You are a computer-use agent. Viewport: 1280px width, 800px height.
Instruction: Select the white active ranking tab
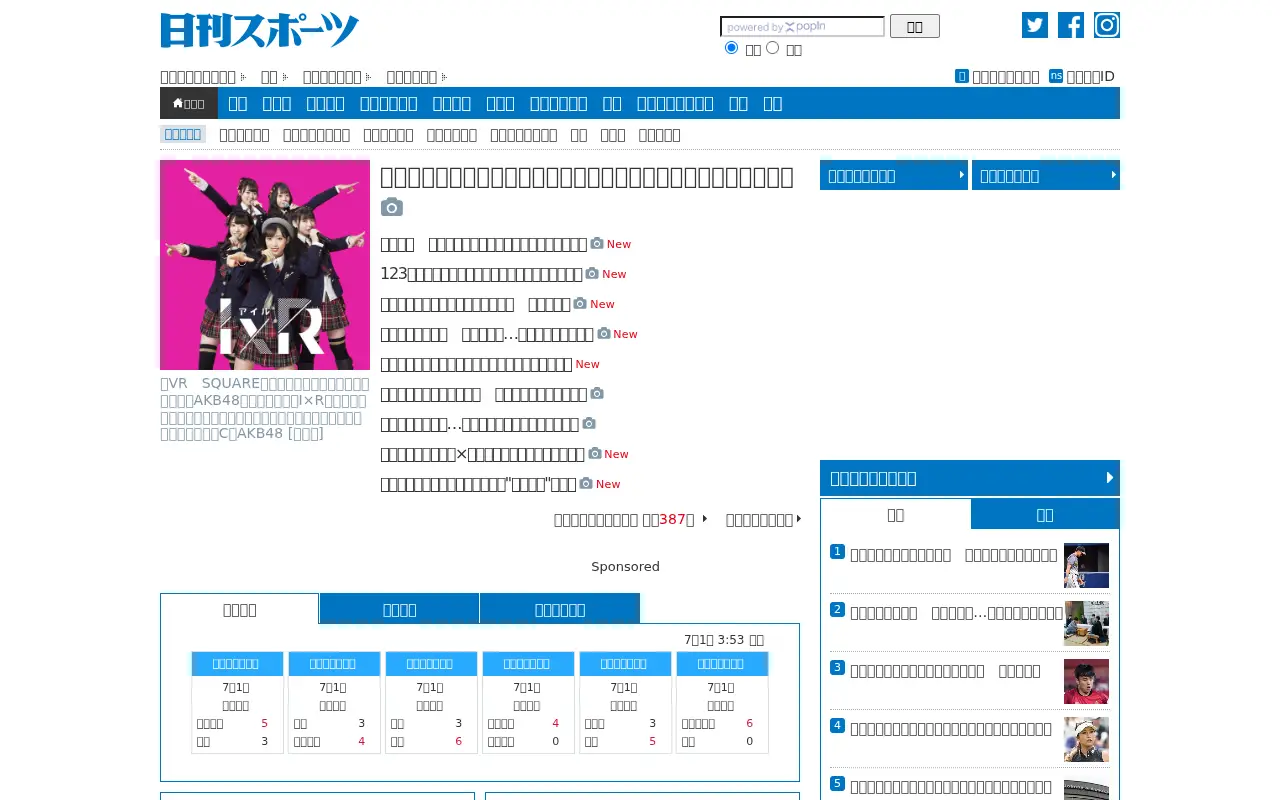(x=896, y=514)
